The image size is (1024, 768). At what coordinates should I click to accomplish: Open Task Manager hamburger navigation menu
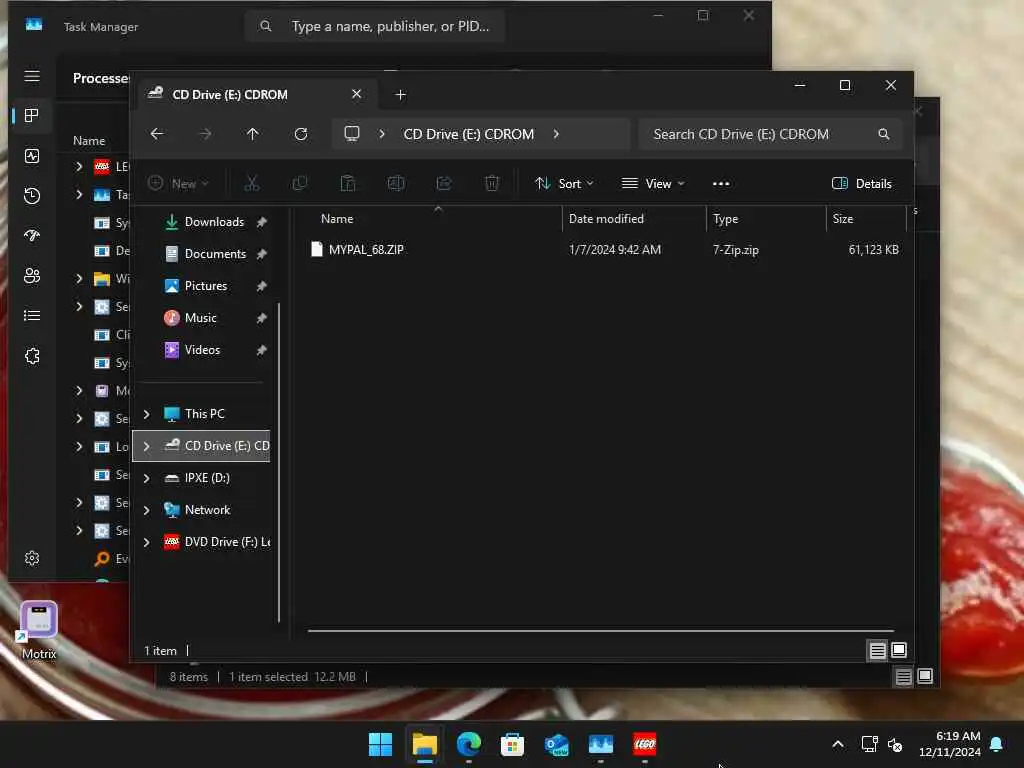click(x=32, y=76)
